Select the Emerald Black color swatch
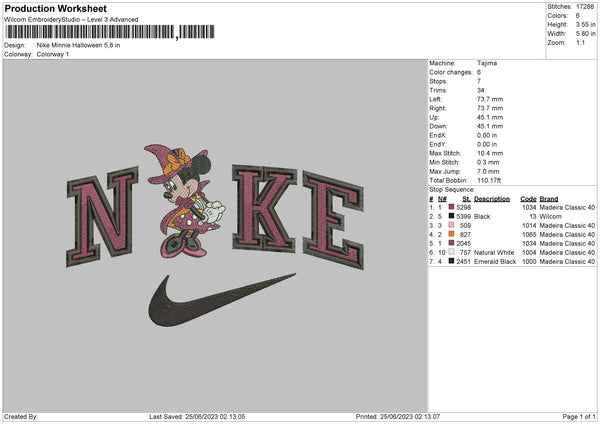Viewport: 600px width, 424px height. (451, 261)
